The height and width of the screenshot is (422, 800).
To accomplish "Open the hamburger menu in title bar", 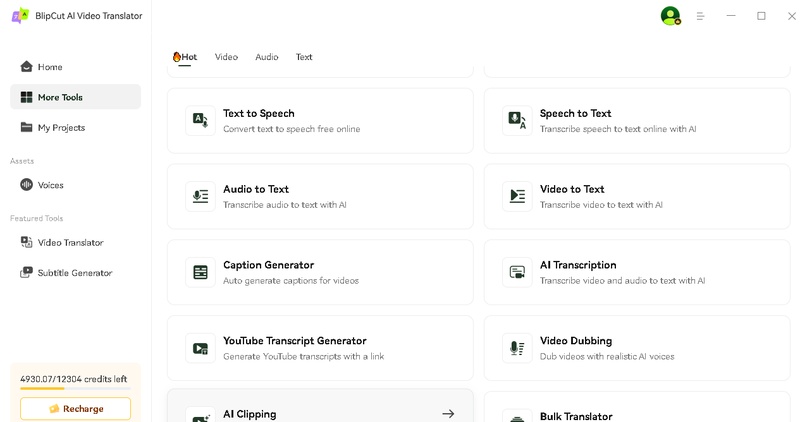I will click(701, 16).
